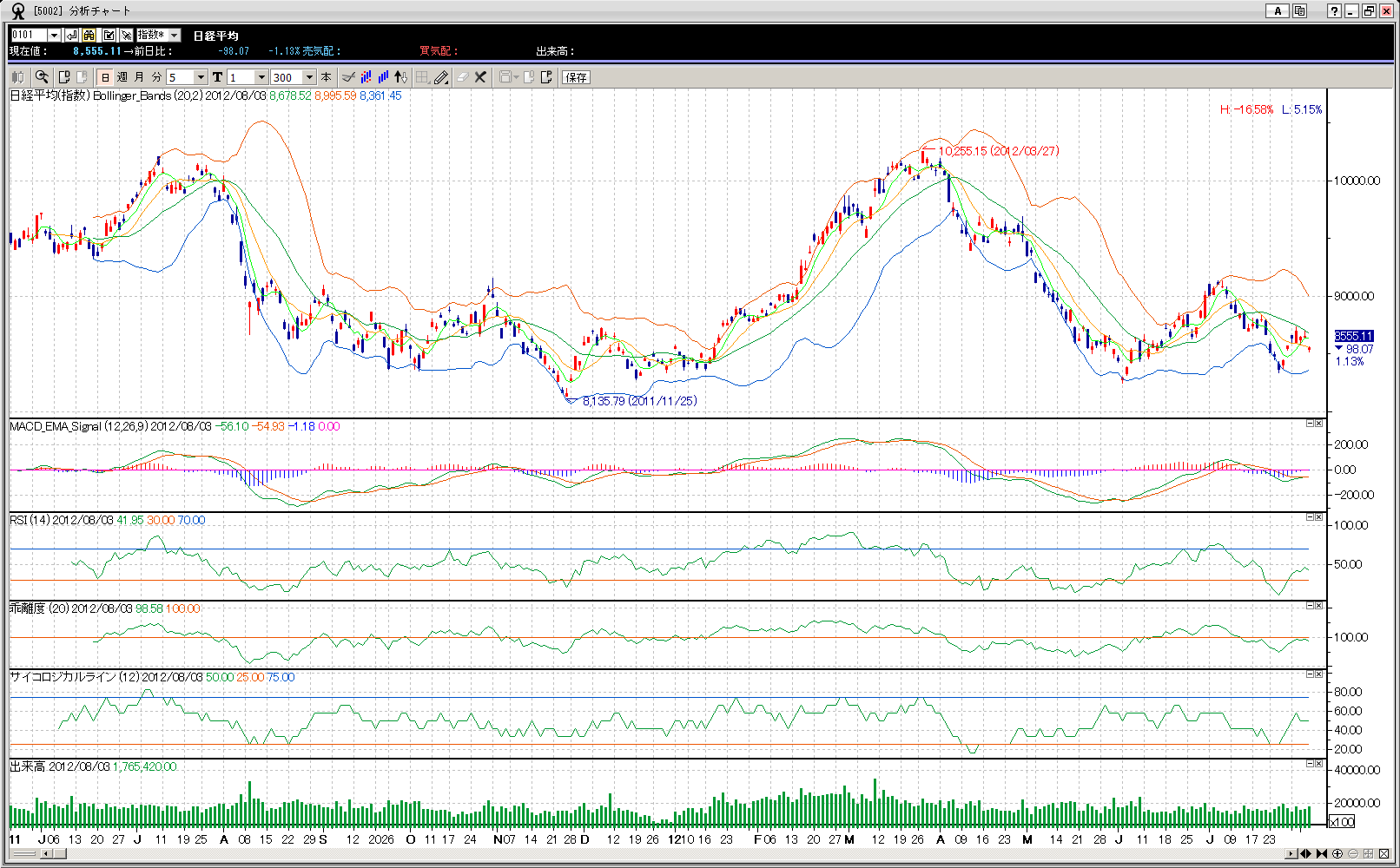This screenshot has width=1400, height=868.
Task: Zoom in with the plus circle icon
Action: pos(1337,854)
